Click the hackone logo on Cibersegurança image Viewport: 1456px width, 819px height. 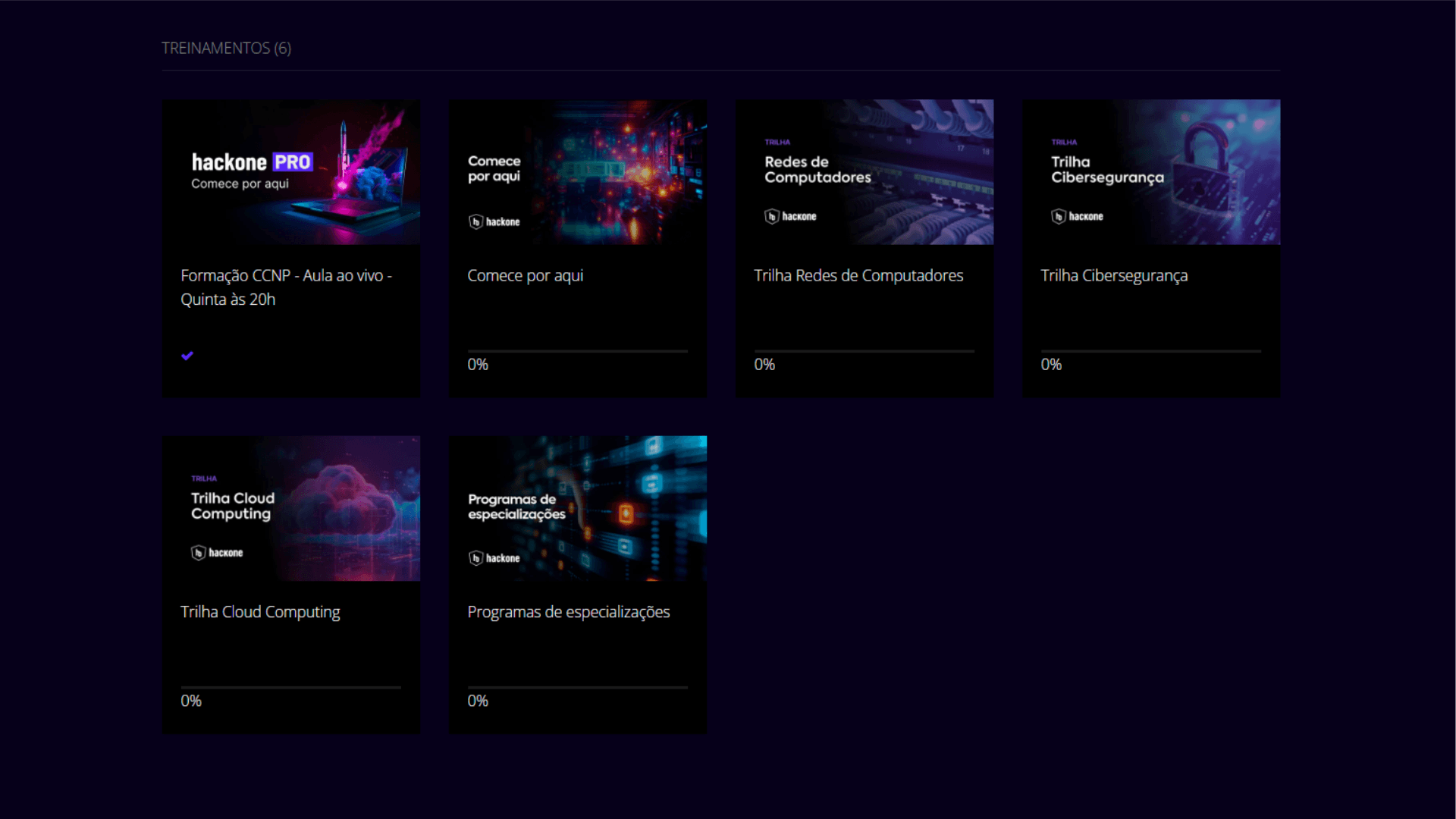pos(1078,216)
